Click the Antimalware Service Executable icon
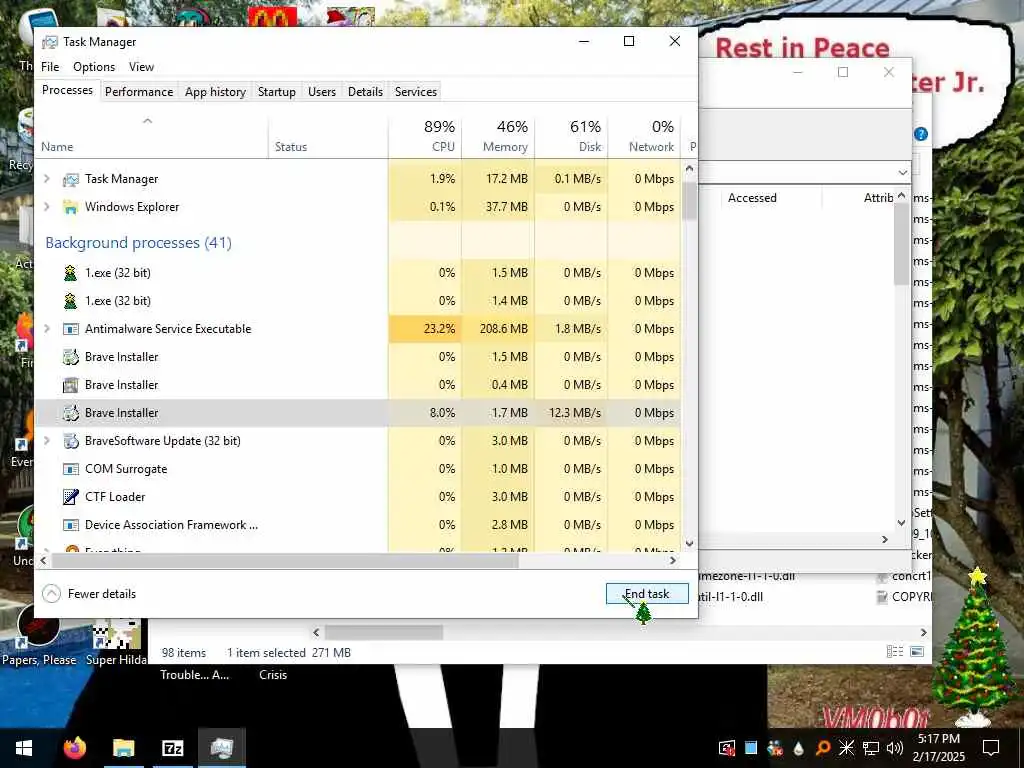Image resolution: width=1024 pixels, height=768 pixels. [x=71, y=329]
